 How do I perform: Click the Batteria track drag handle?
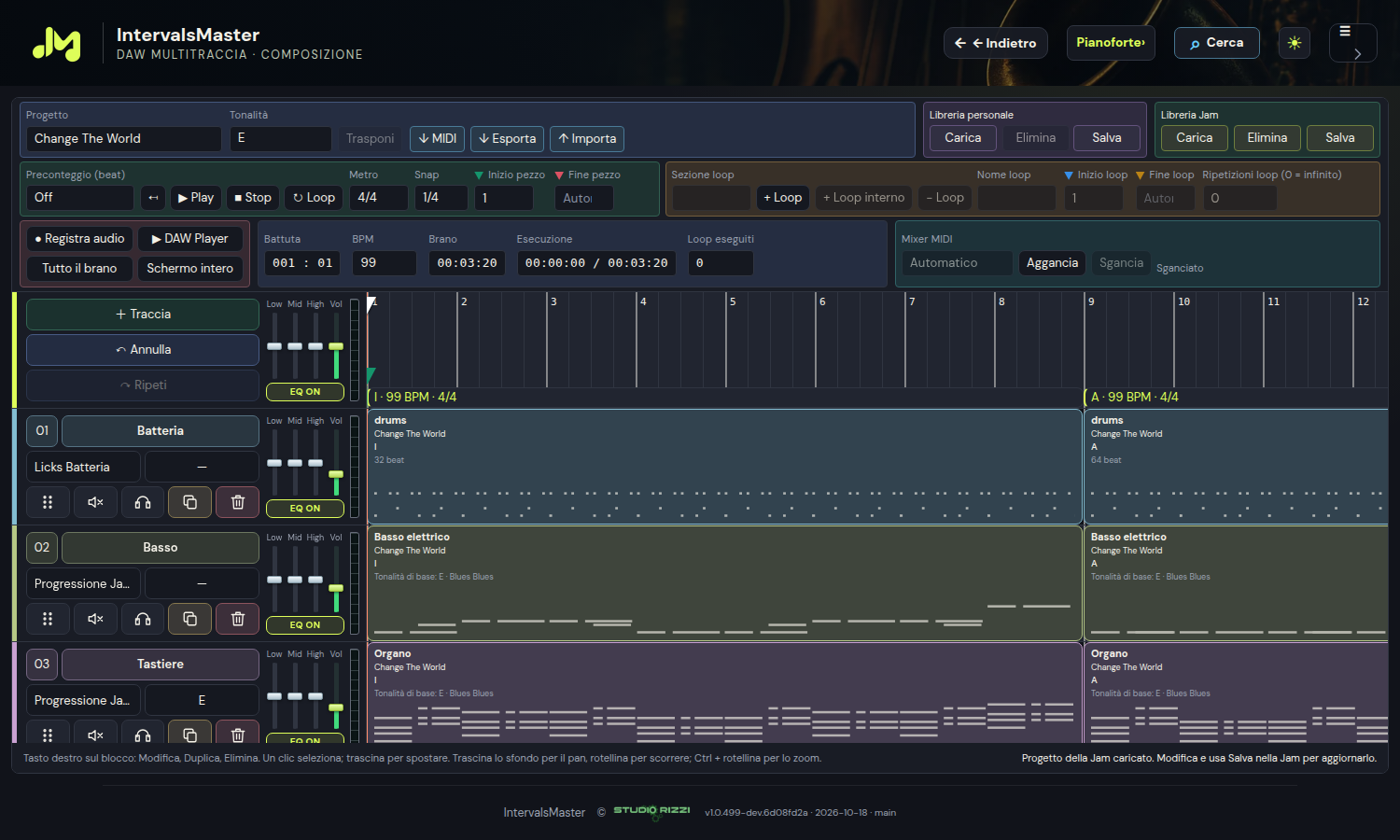tap(48, 502)
